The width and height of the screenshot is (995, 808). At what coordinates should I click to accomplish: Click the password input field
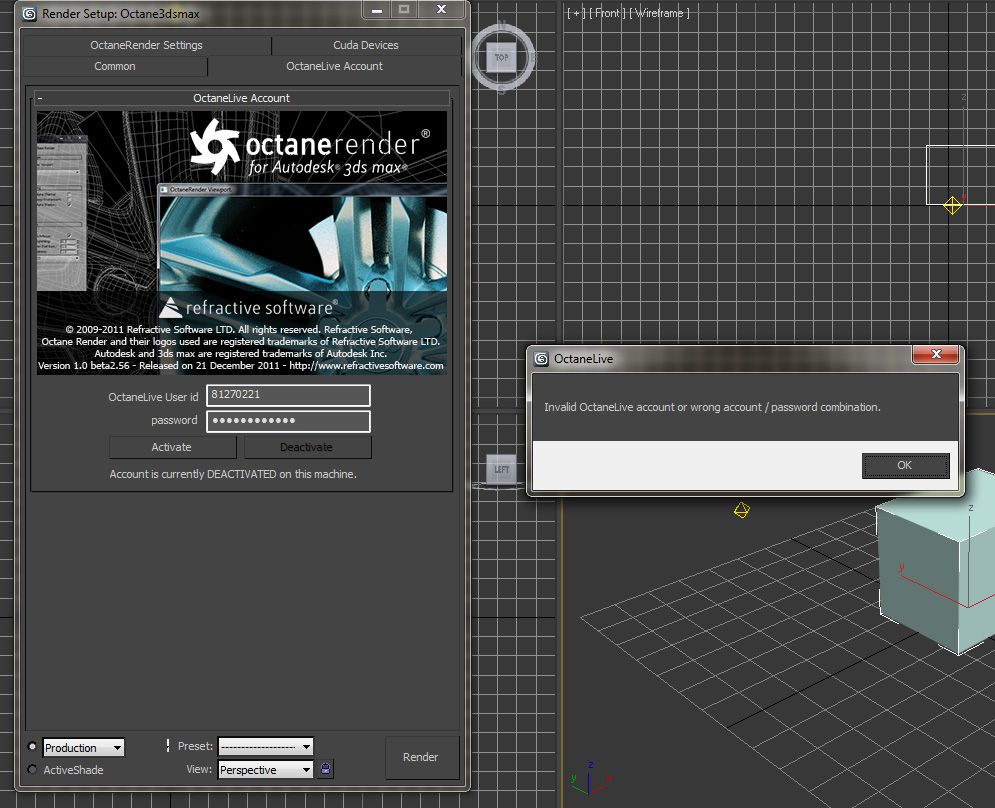tap(288, 421)
